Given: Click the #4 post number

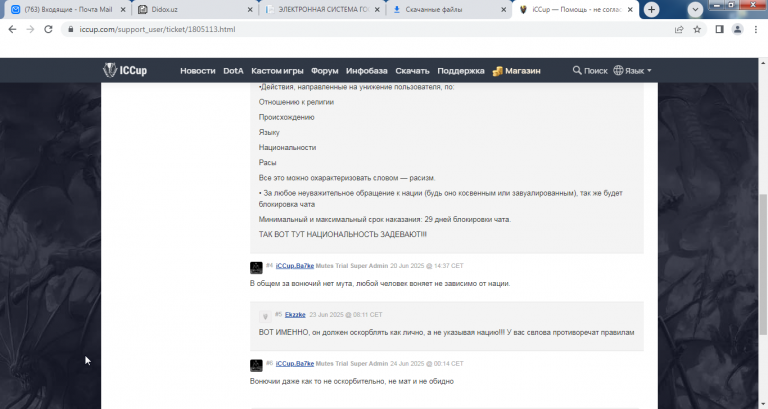Looking at the screenshot, I should [x=269, y=265].
